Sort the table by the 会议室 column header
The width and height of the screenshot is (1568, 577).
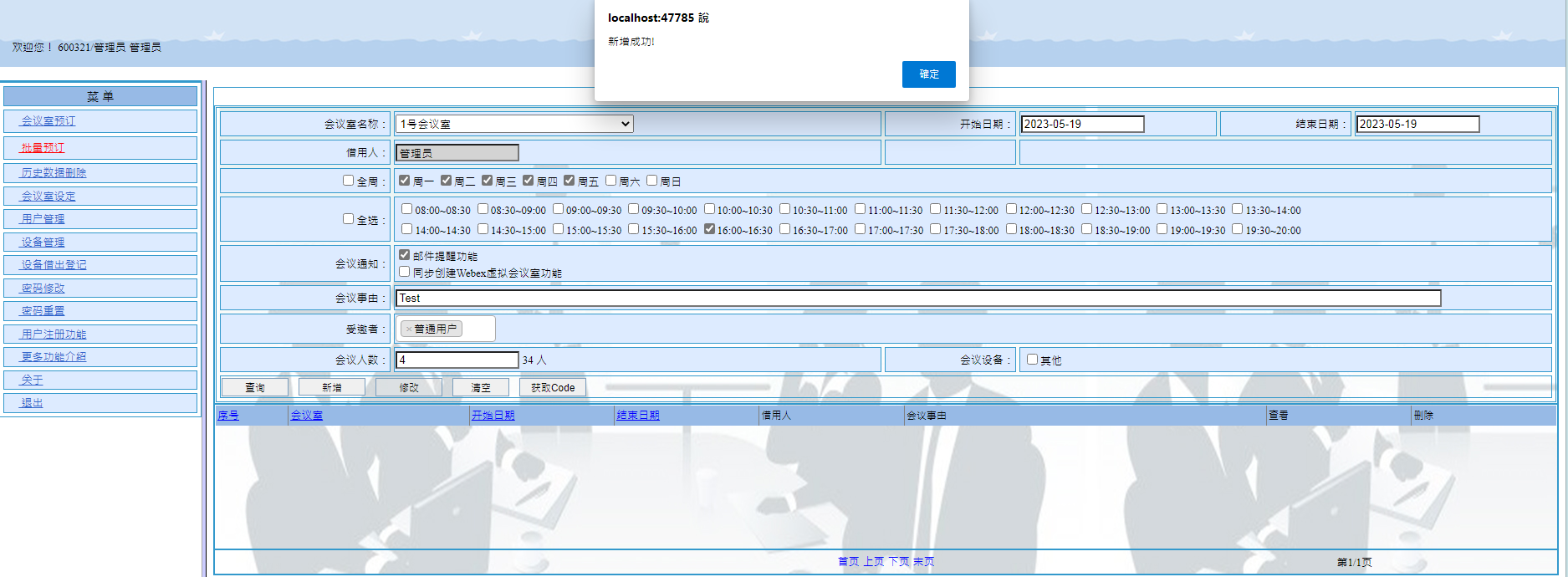click(306, 416)
